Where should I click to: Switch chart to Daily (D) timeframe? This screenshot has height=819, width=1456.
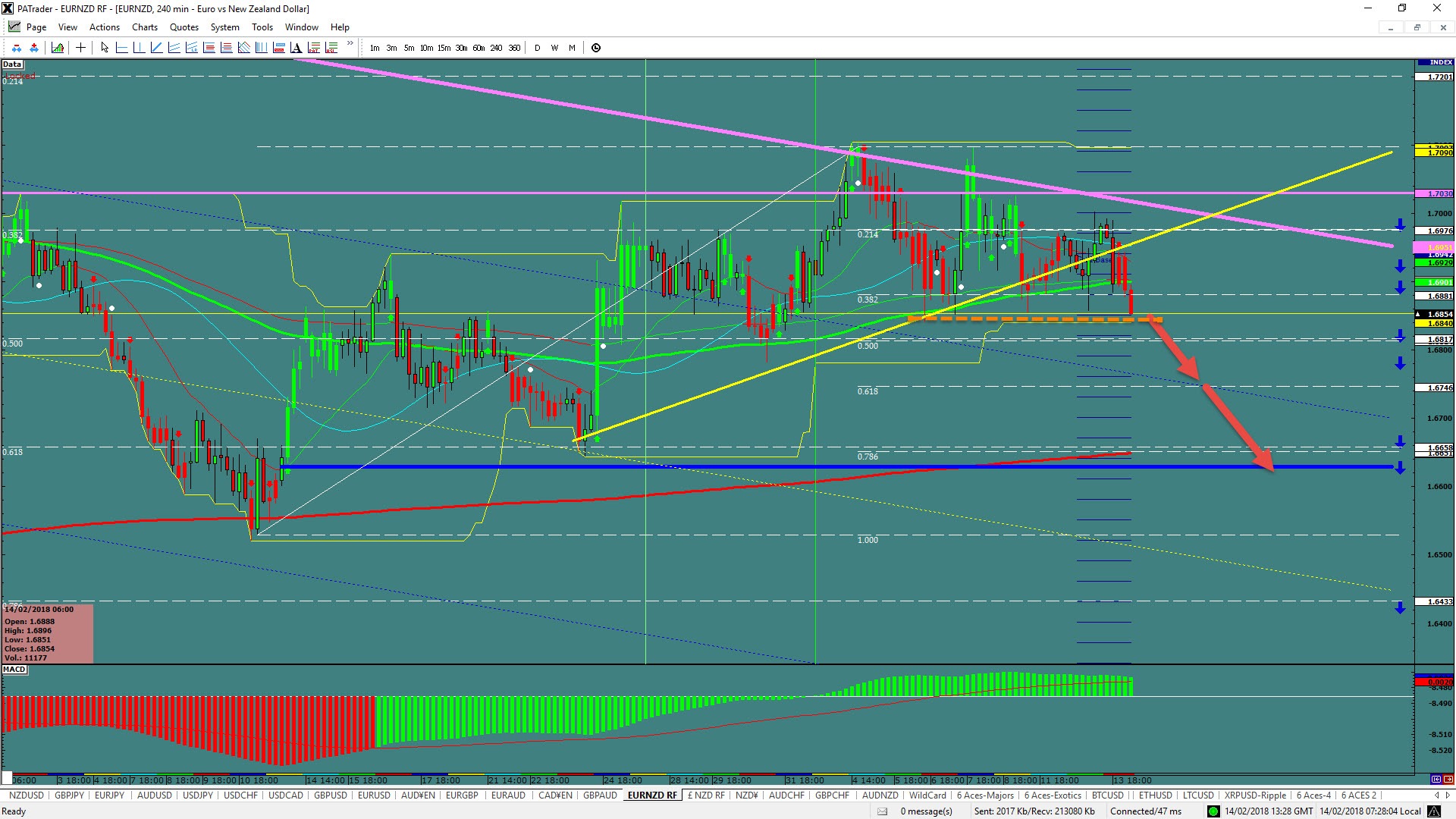537,48
